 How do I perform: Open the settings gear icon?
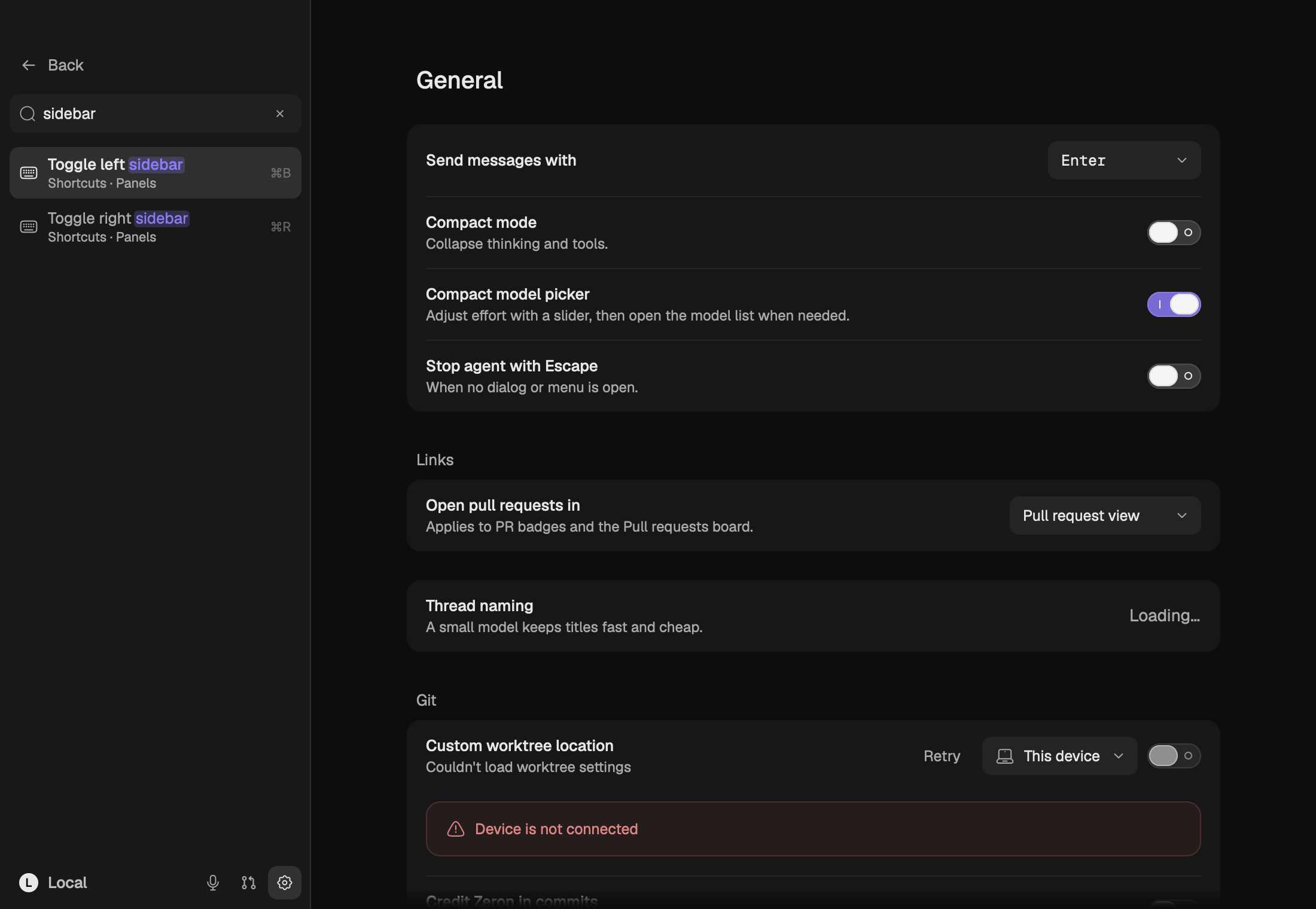pos(285,883)
